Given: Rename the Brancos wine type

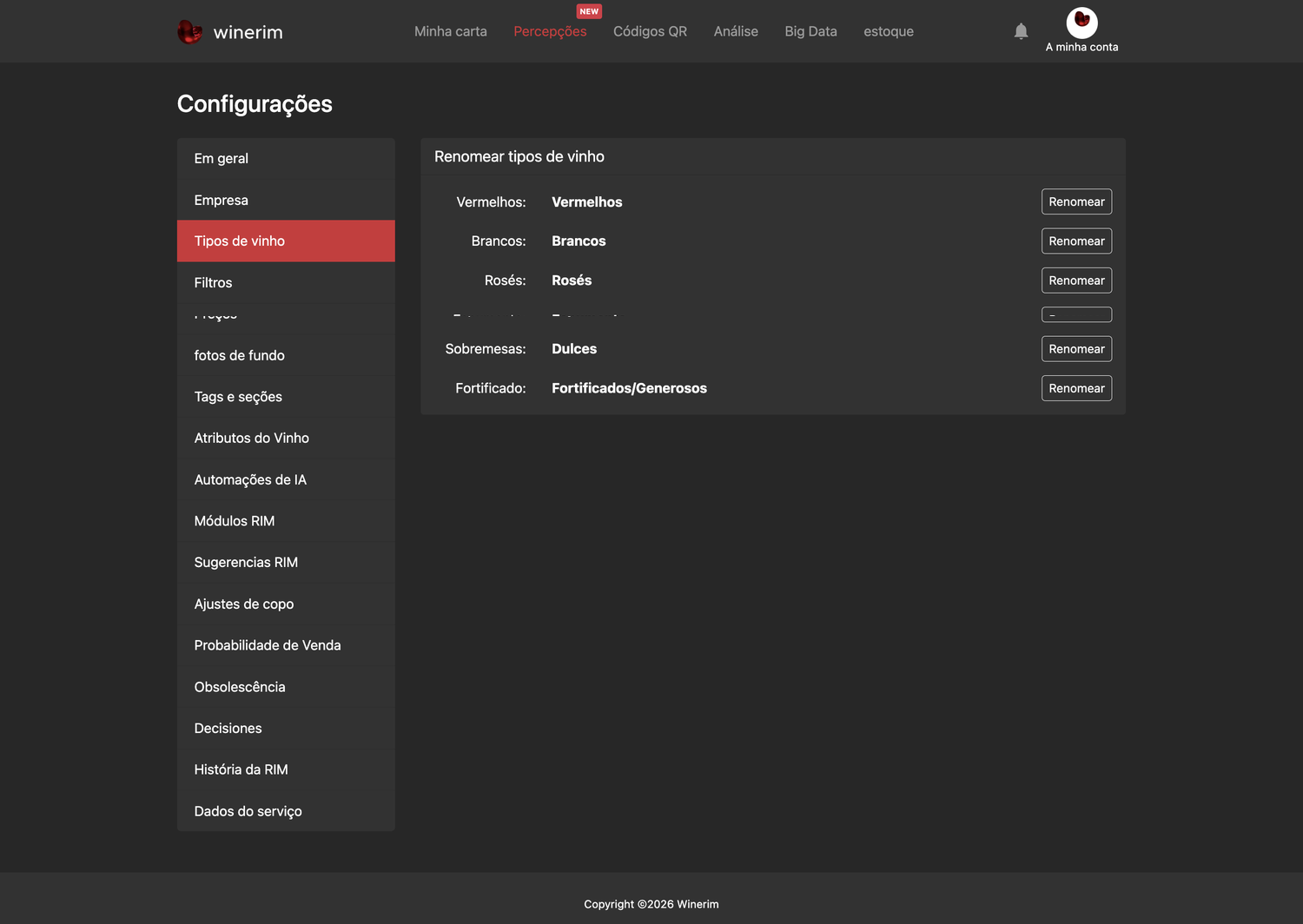Looking at the screenshot, I should pos(1076,241).
